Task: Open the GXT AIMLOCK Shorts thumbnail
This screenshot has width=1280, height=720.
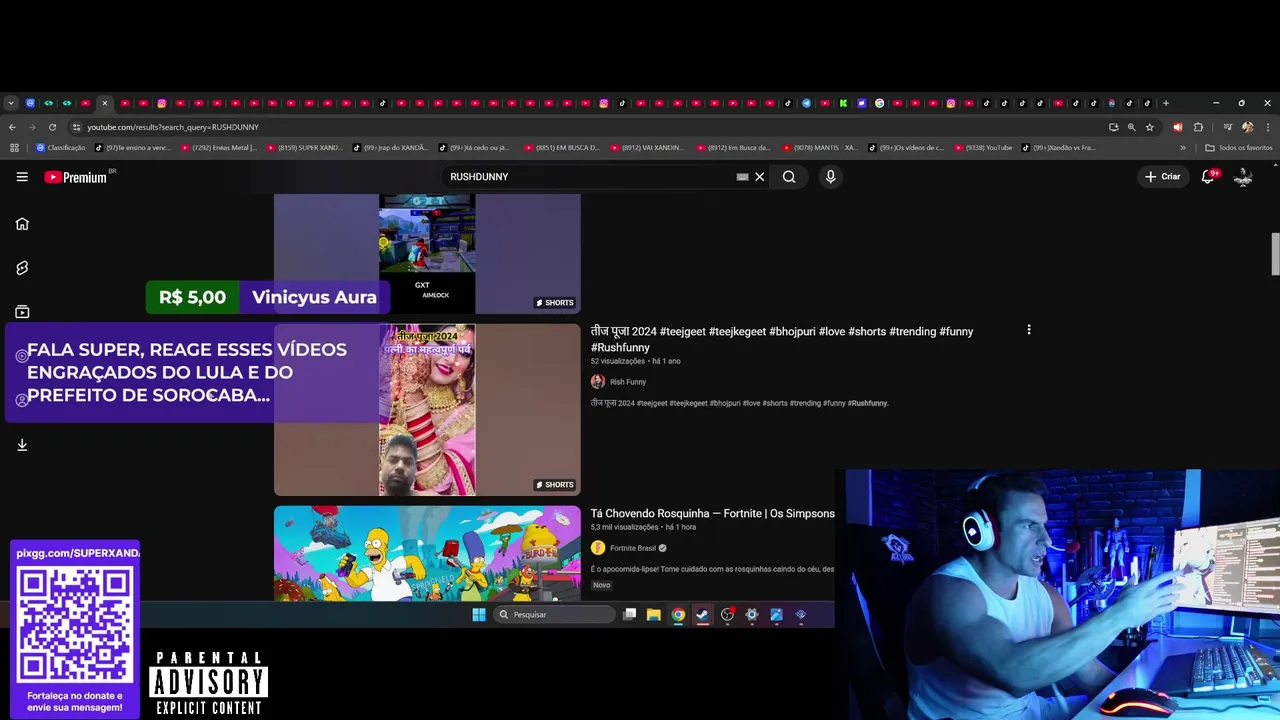Action: [427, 253]
